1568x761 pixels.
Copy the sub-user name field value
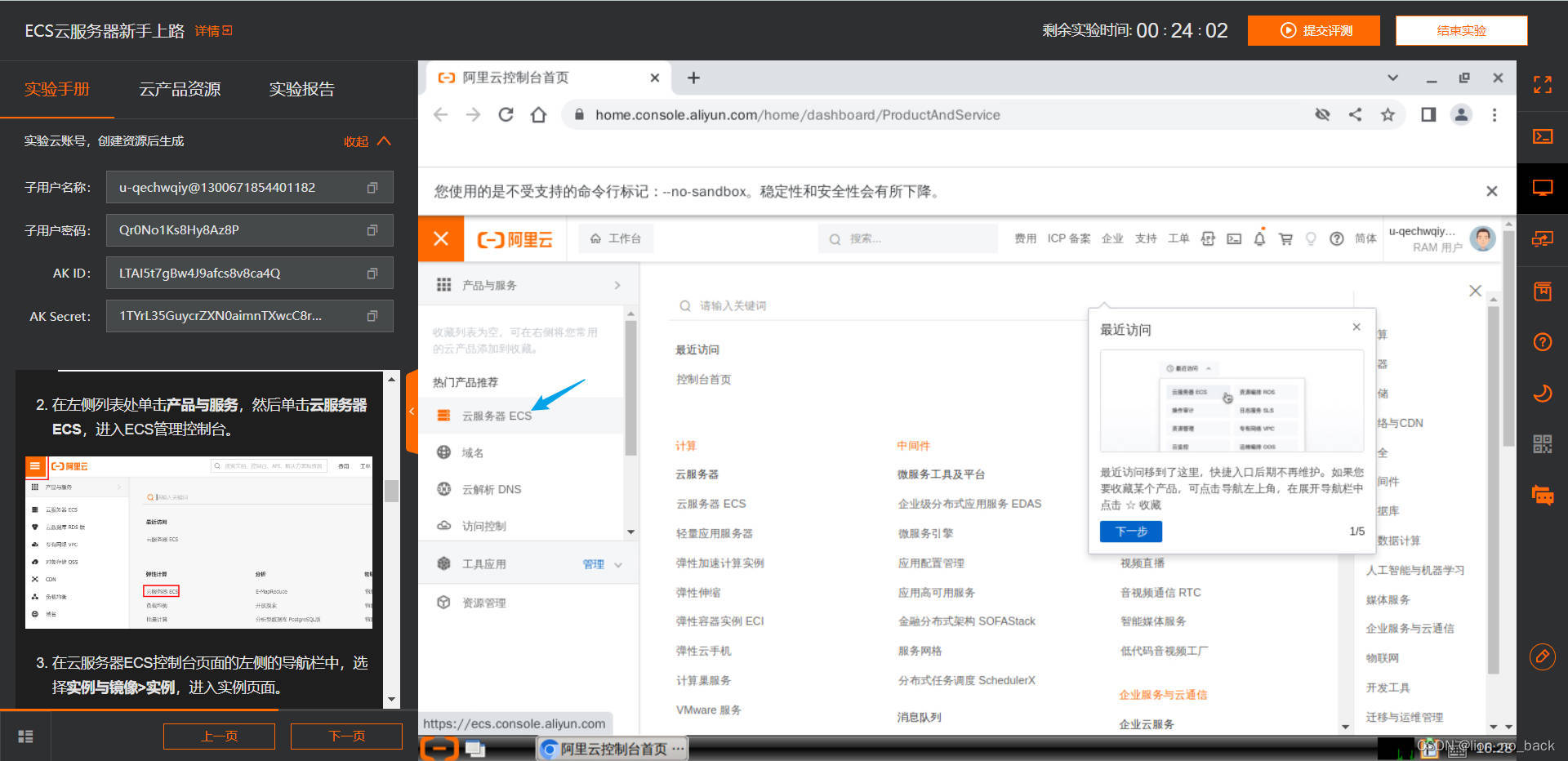[372, 188]
